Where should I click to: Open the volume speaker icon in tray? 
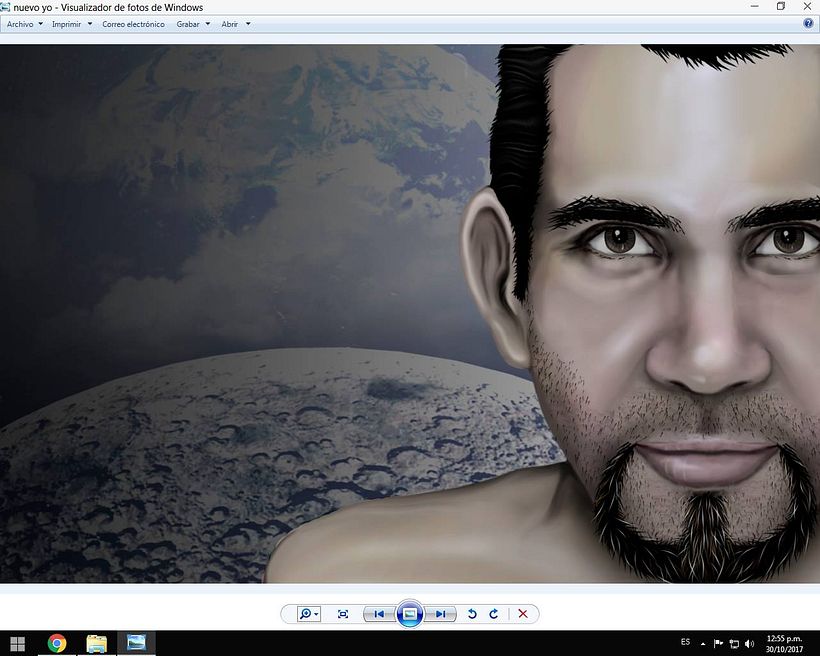click(750, 643)
